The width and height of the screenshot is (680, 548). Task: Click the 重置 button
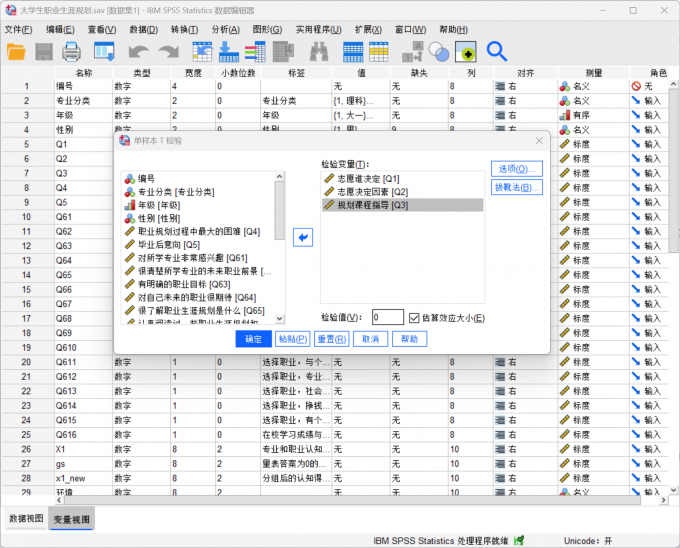pyautogui.click(x=331, y=339)
